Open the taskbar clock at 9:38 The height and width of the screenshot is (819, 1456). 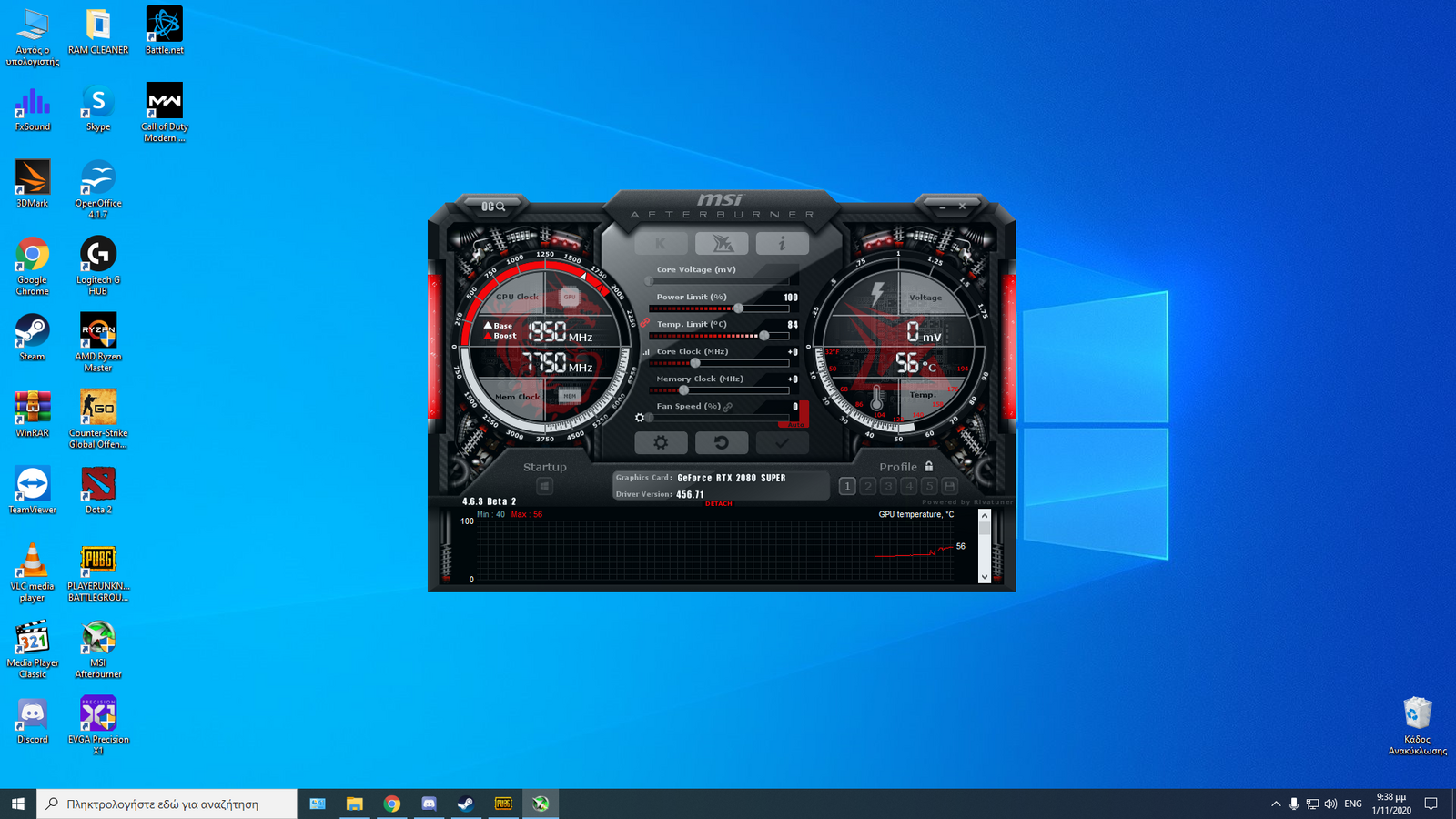coord(1391,804)
